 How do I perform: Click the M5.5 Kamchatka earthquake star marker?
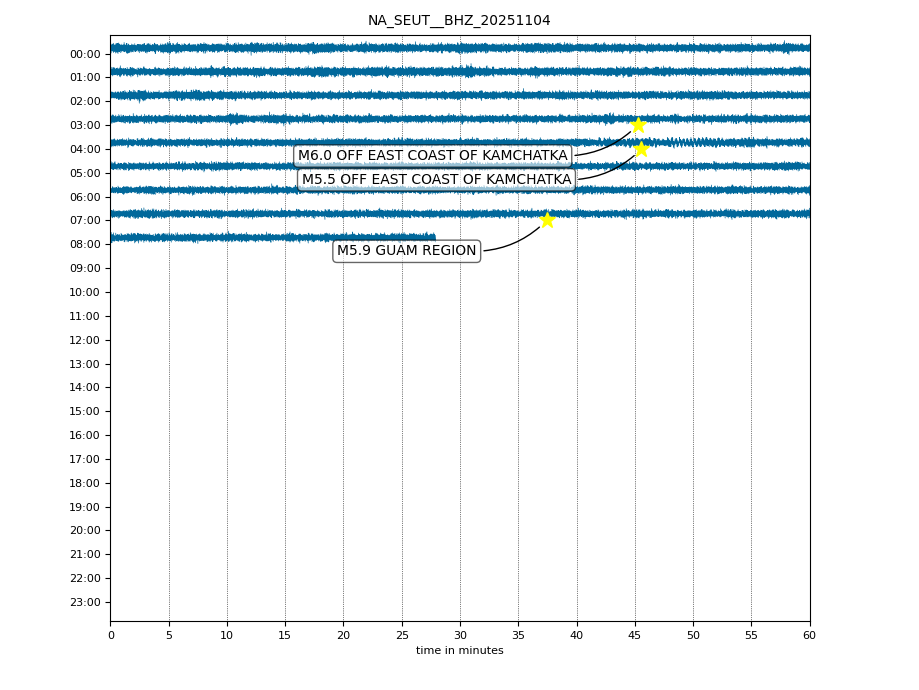[641, 149]
